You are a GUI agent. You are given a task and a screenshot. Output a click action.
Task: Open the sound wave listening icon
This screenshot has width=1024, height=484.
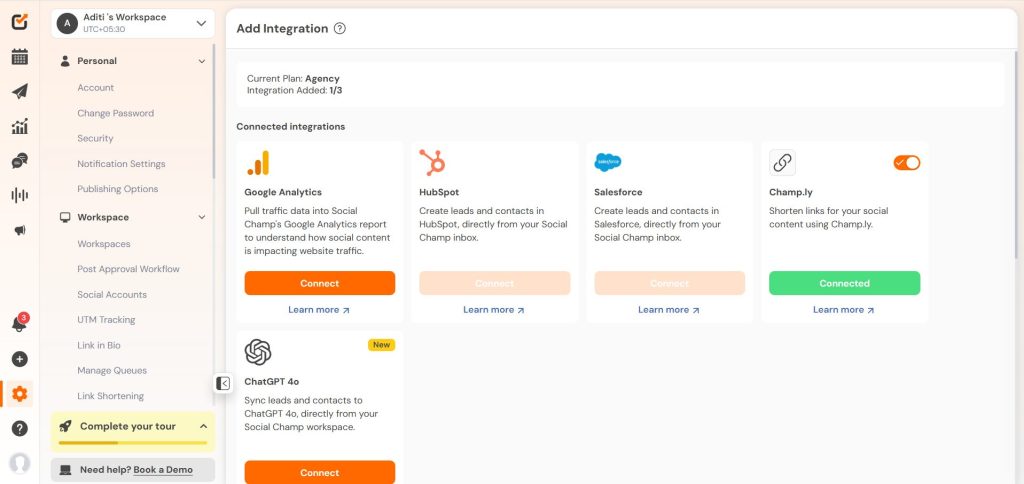point(20,195)
